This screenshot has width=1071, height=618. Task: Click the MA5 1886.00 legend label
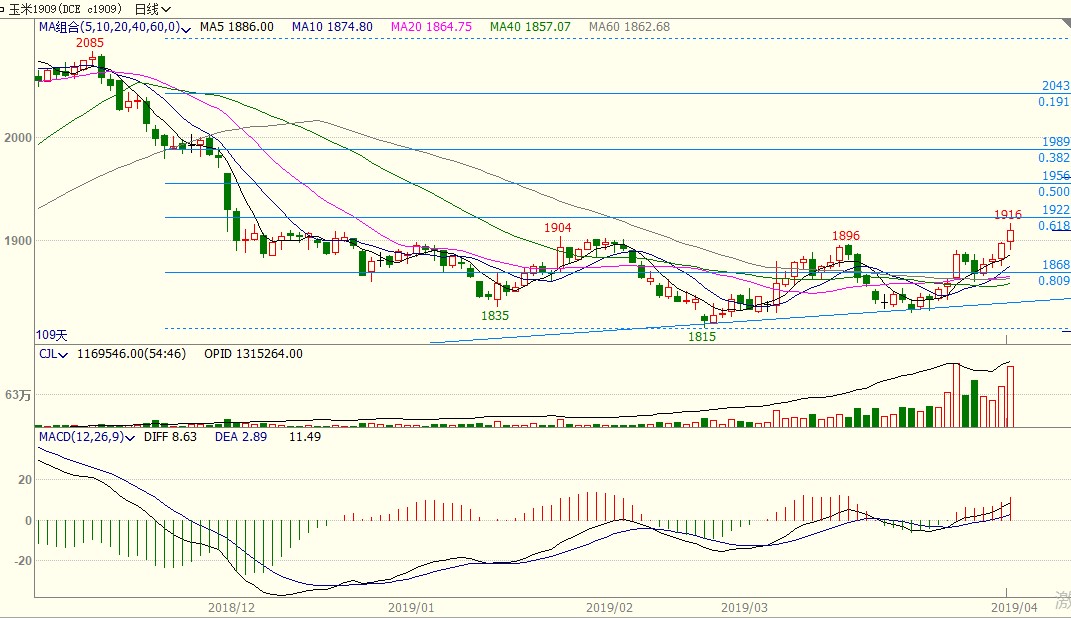[237, 27]
